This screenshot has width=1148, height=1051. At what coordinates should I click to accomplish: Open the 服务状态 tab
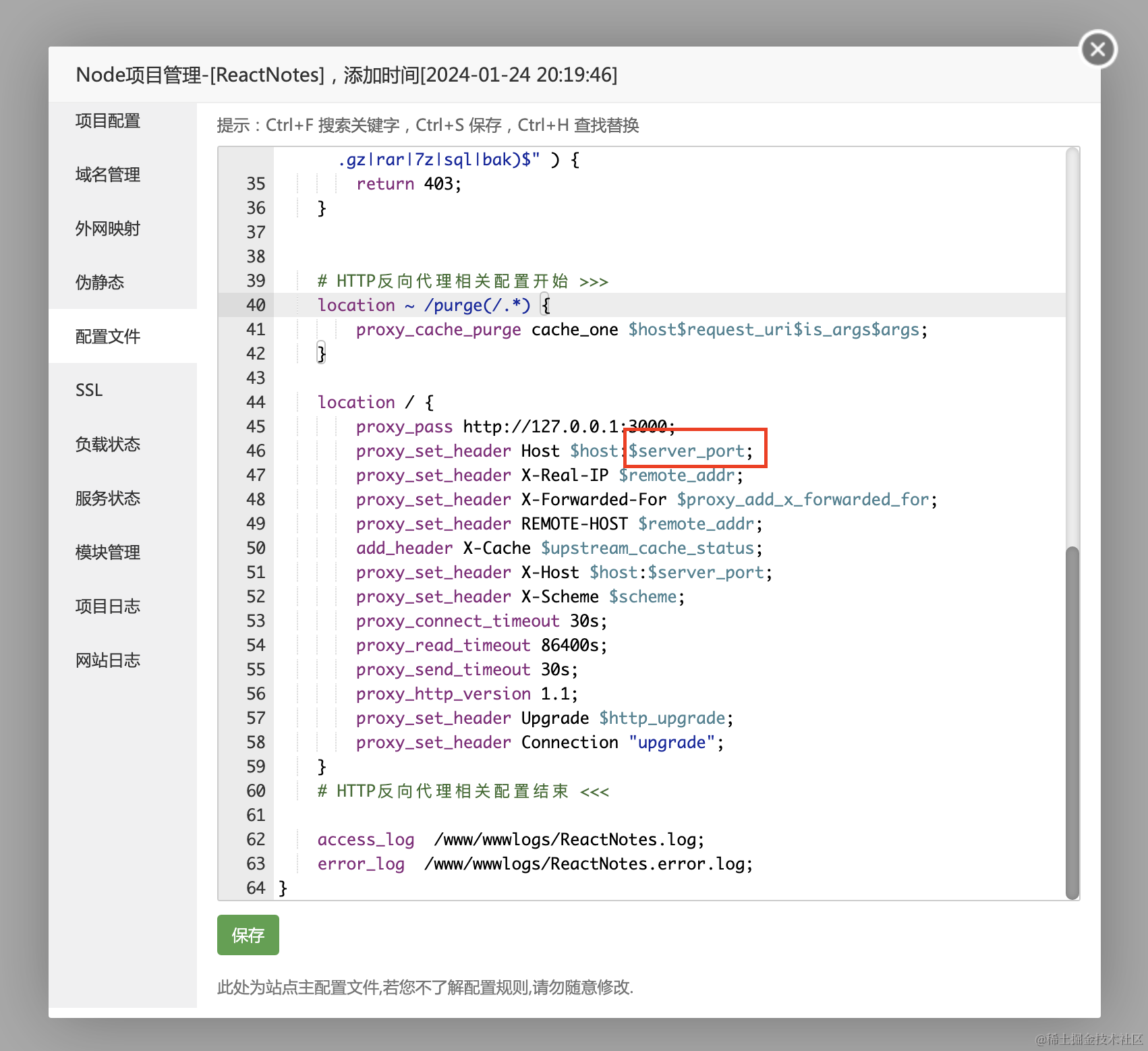pyautogui.click(x=108, y=499)
